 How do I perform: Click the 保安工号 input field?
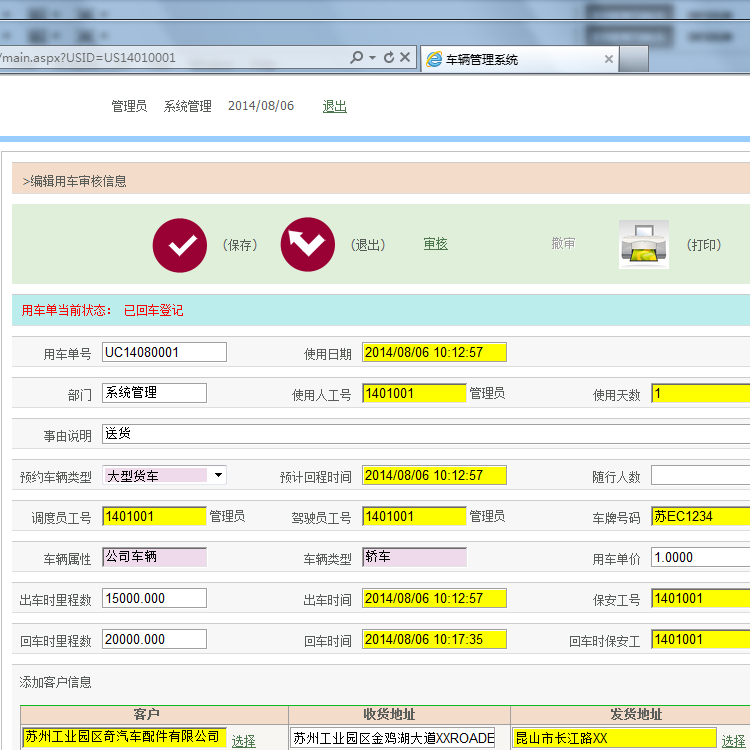701,598
